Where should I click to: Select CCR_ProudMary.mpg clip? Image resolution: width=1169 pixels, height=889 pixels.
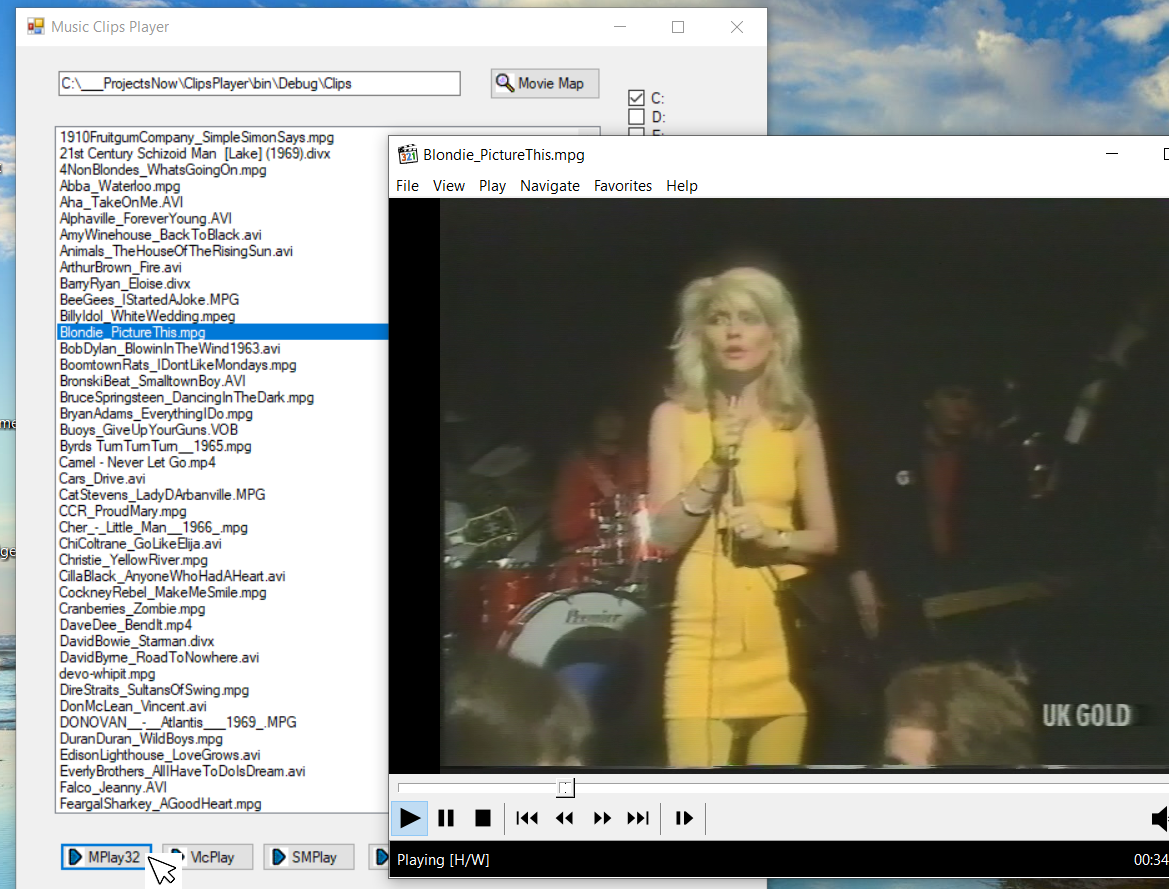click(x=123, y=512)
